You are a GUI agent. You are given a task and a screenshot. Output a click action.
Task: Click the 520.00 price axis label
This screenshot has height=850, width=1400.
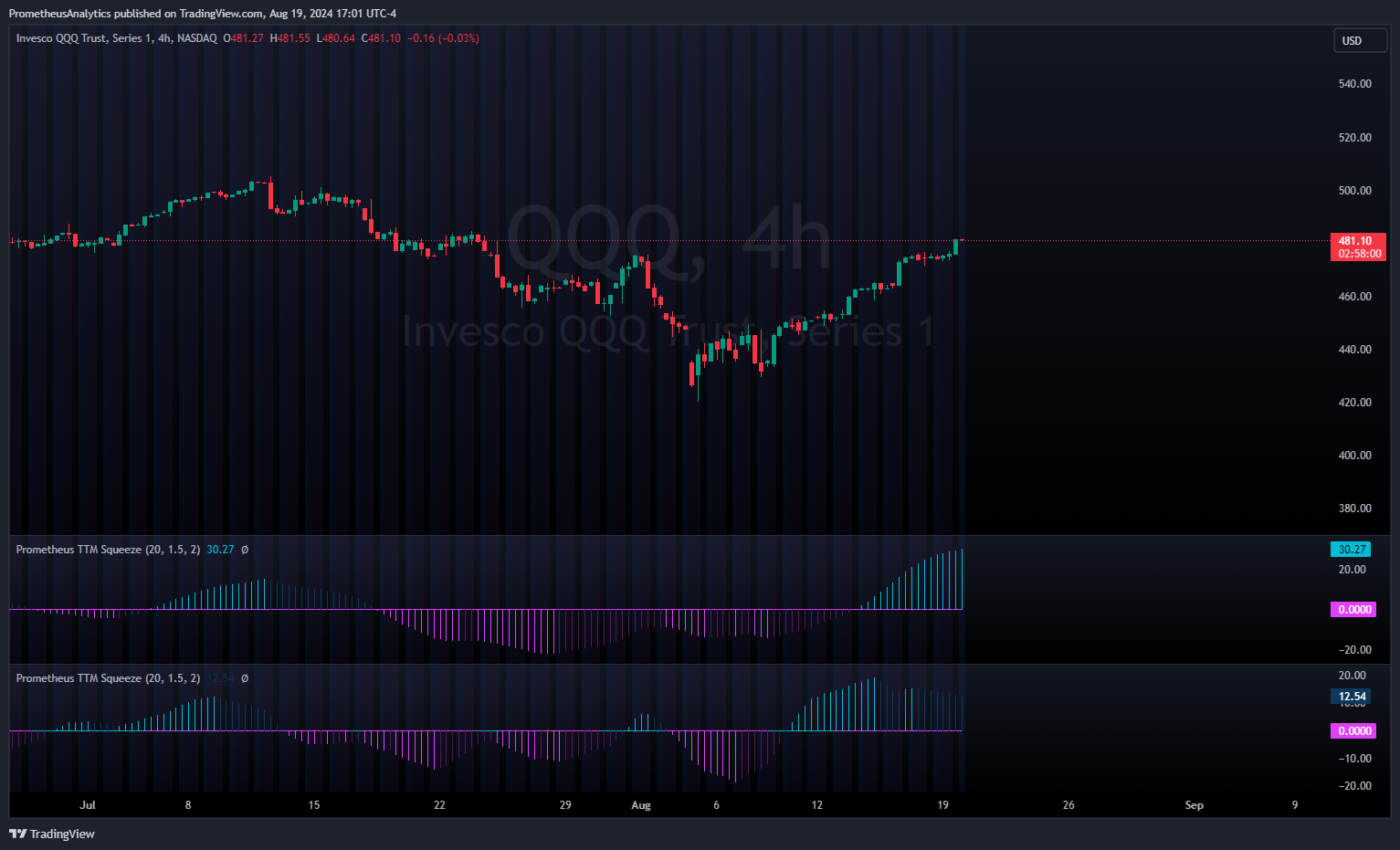[1355, 138]
